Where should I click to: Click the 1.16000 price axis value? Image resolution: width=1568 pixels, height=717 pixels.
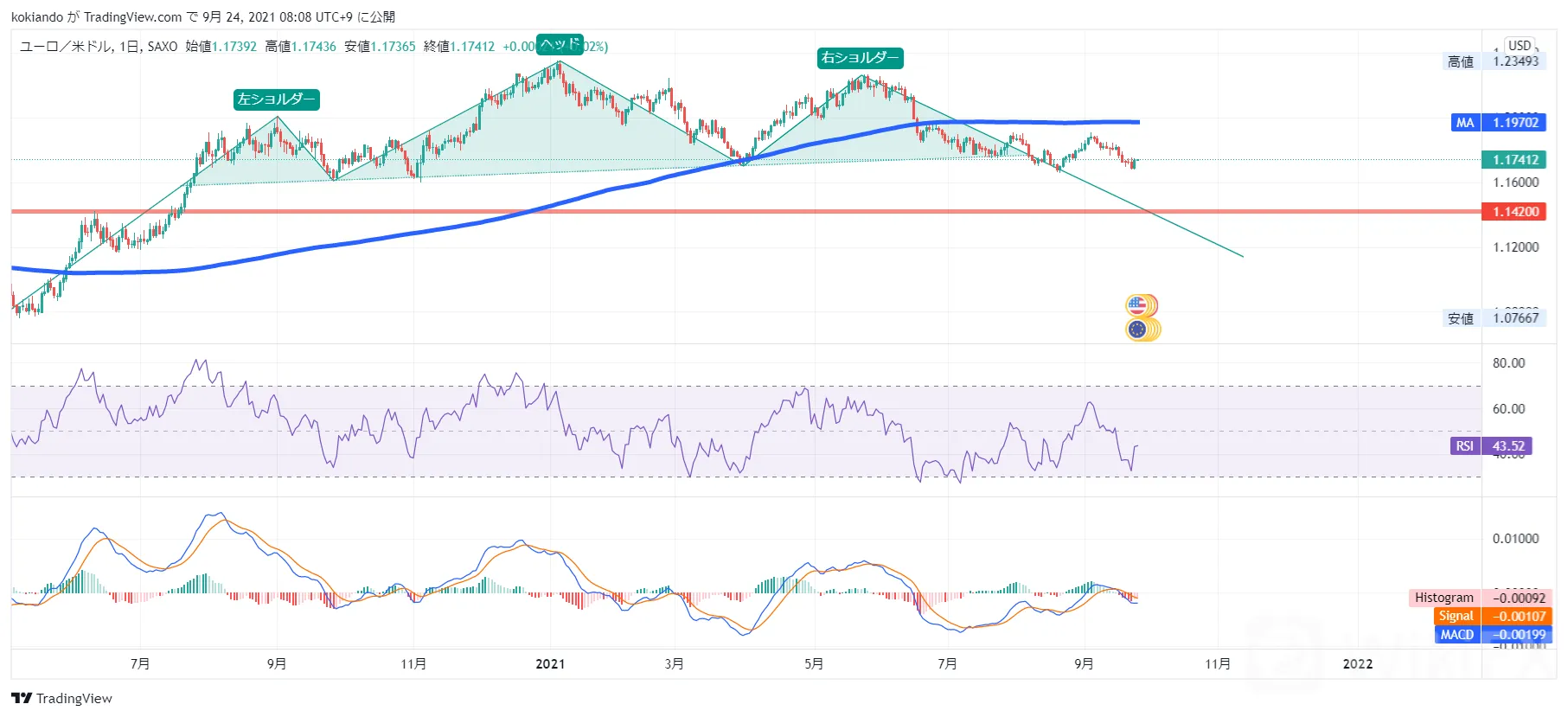[1516, 182]
